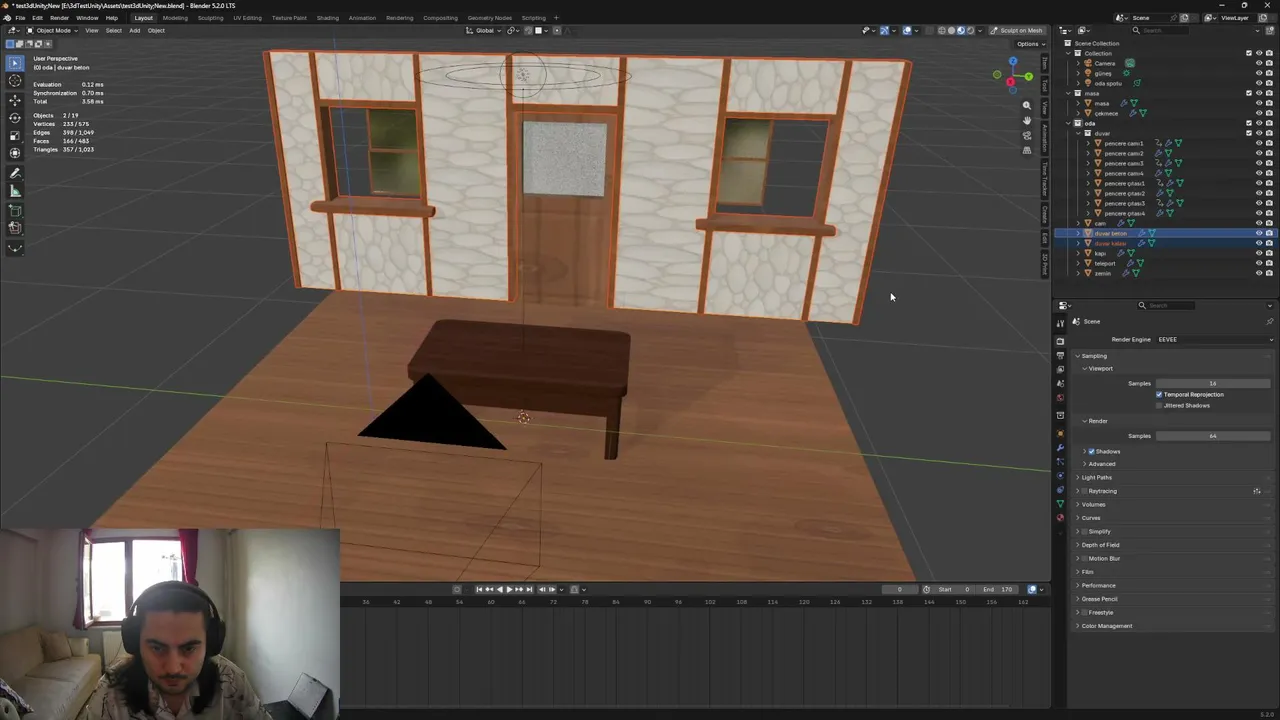This screenshot has width=1280, height=720.
Task: Switch to the Geometry Nodes workspace tab
Action: point(489,18)
